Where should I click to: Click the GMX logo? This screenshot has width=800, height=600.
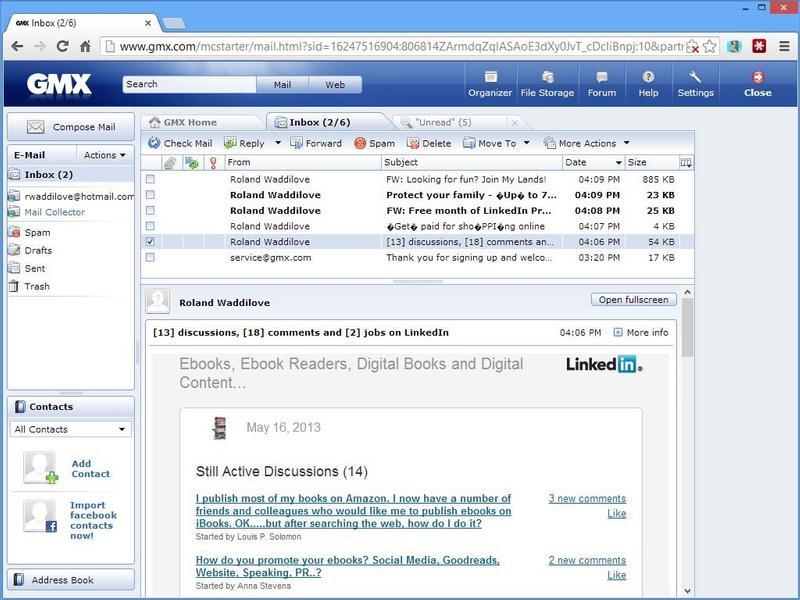59,84
